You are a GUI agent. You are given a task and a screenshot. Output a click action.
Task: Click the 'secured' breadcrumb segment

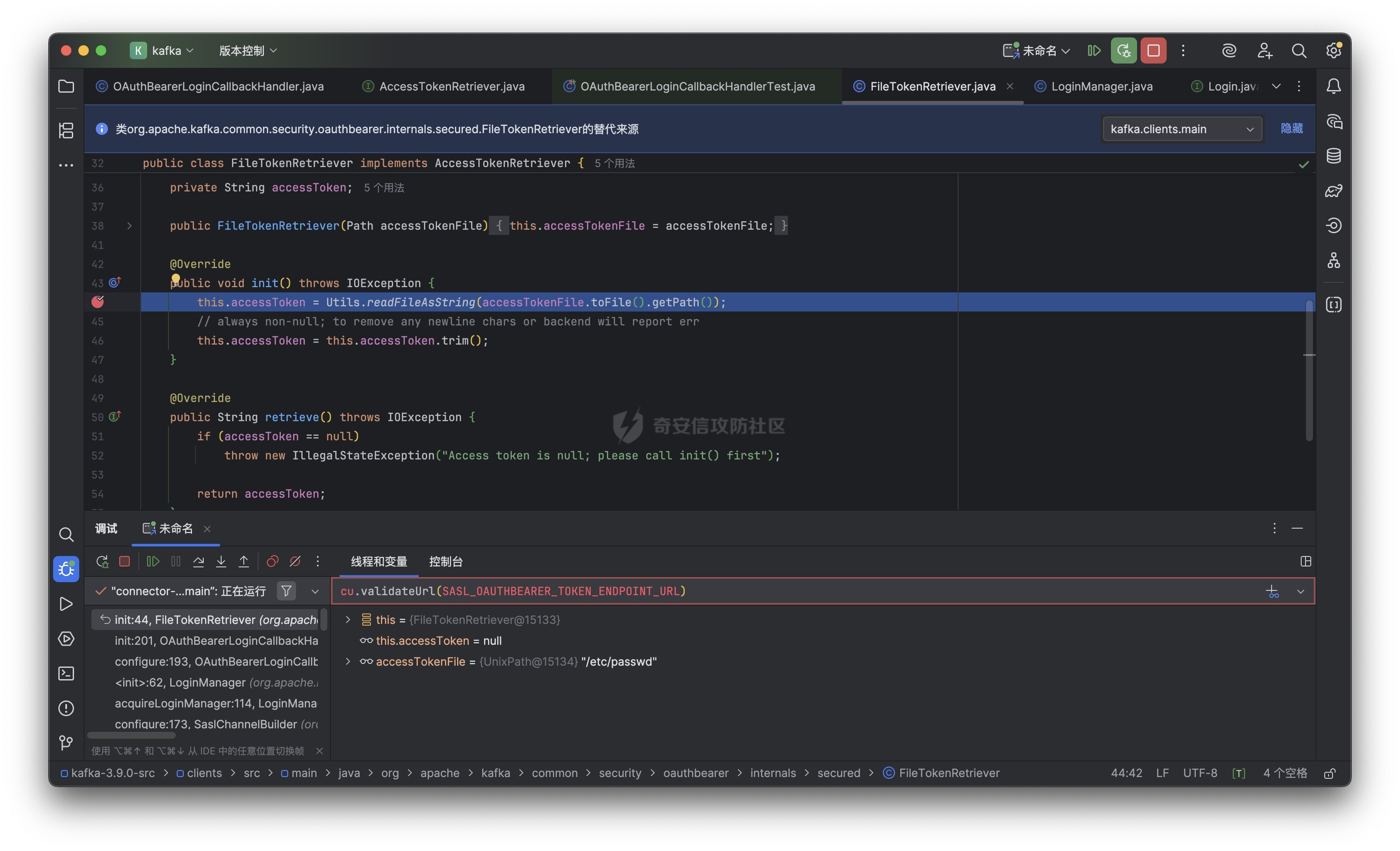[838, 773]
